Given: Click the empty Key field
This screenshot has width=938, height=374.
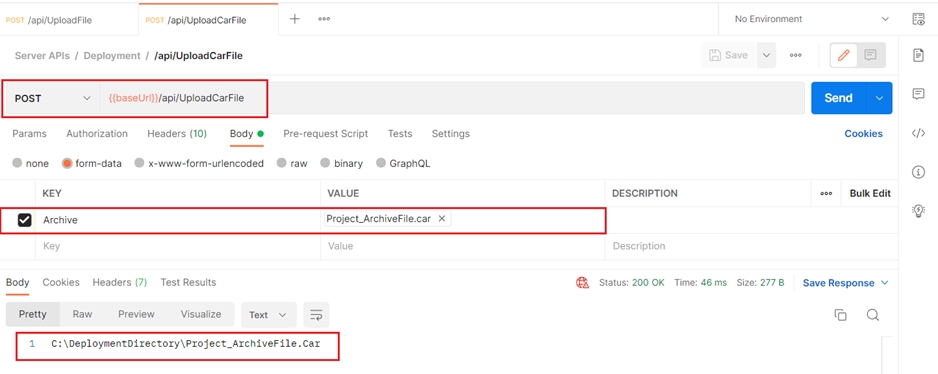Looking at the screenshot, I should coord(178,246).
